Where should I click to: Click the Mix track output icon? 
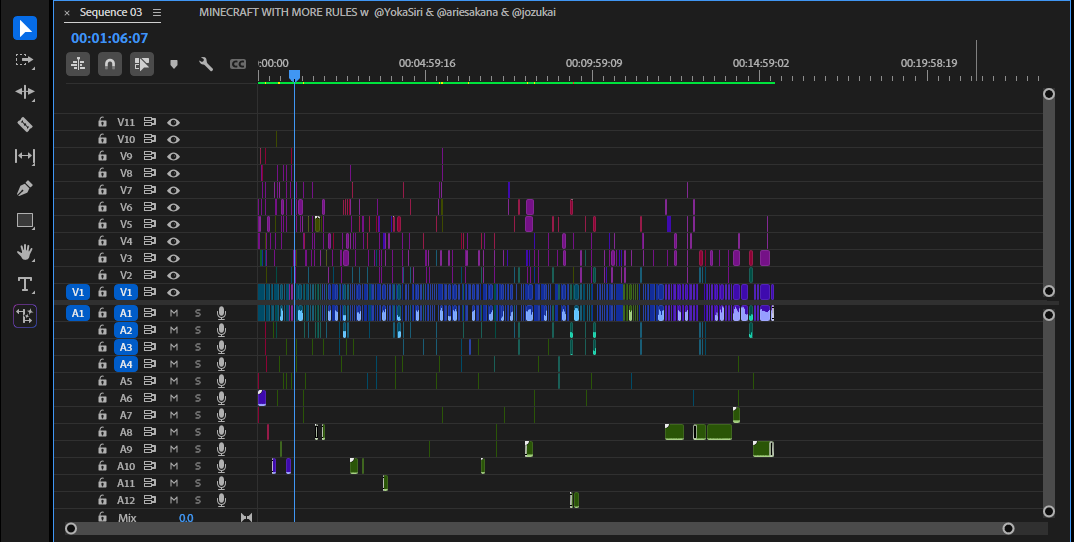click(247, 518)
